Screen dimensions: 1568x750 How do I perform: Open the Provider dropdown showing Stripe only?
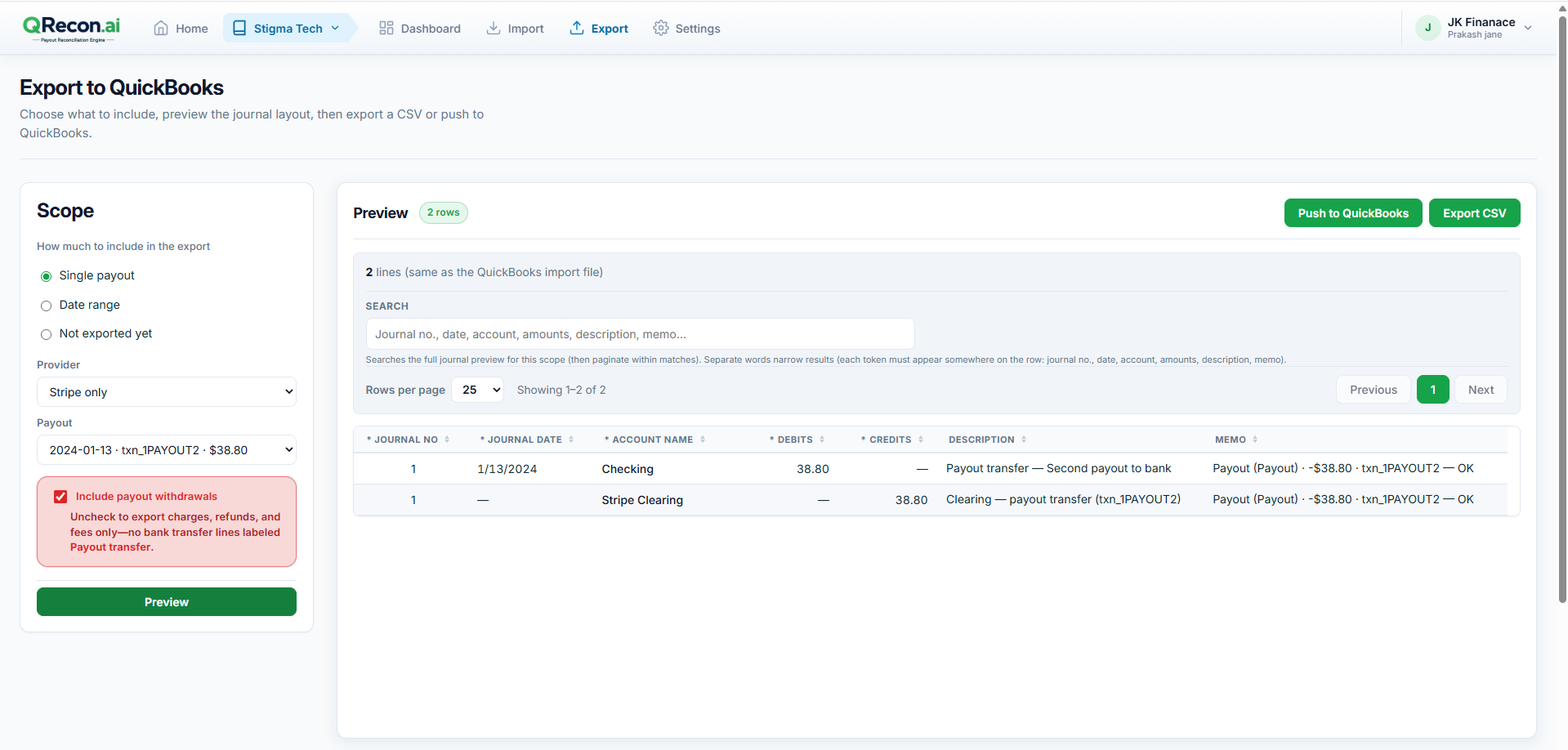pos(167,392)
